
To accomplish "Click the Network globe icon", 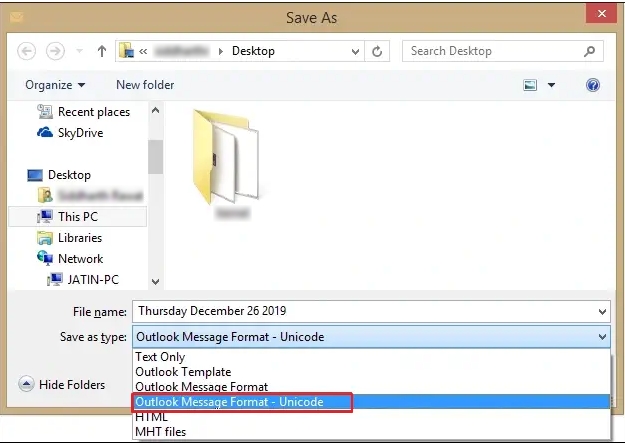I will click(x=45, y=258).
